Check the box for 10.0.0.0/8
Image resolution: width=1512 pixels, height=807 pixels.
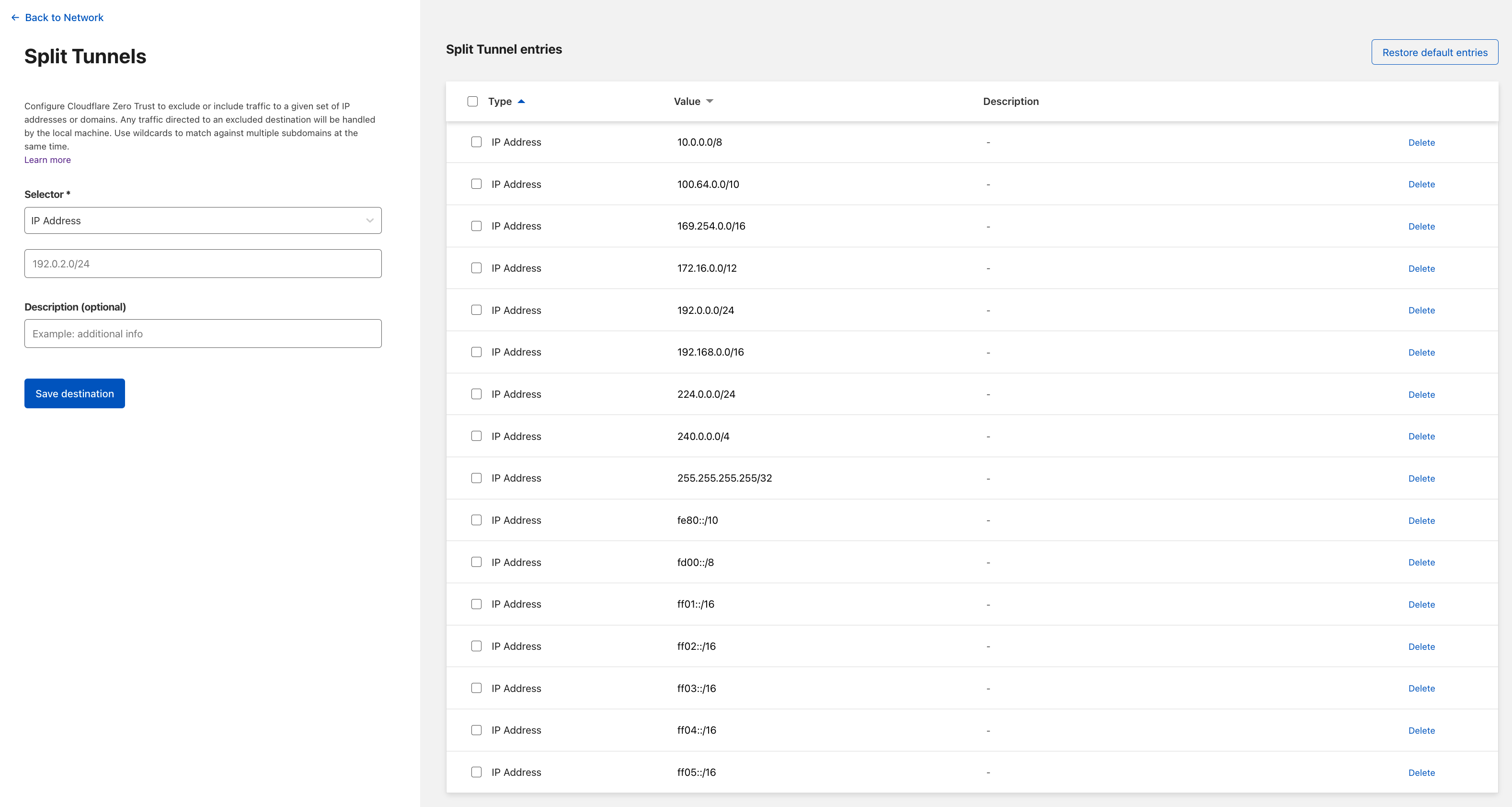(x=476, y=142)
